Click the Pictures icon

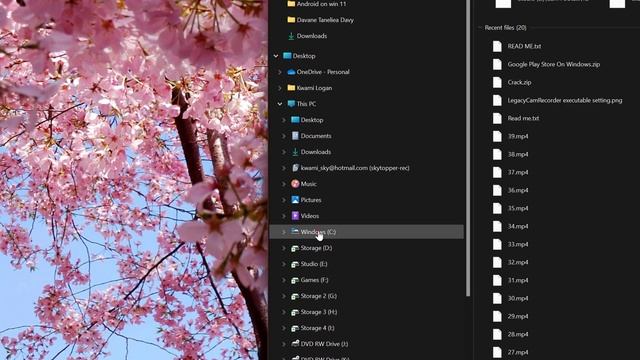tap(295, 200)
